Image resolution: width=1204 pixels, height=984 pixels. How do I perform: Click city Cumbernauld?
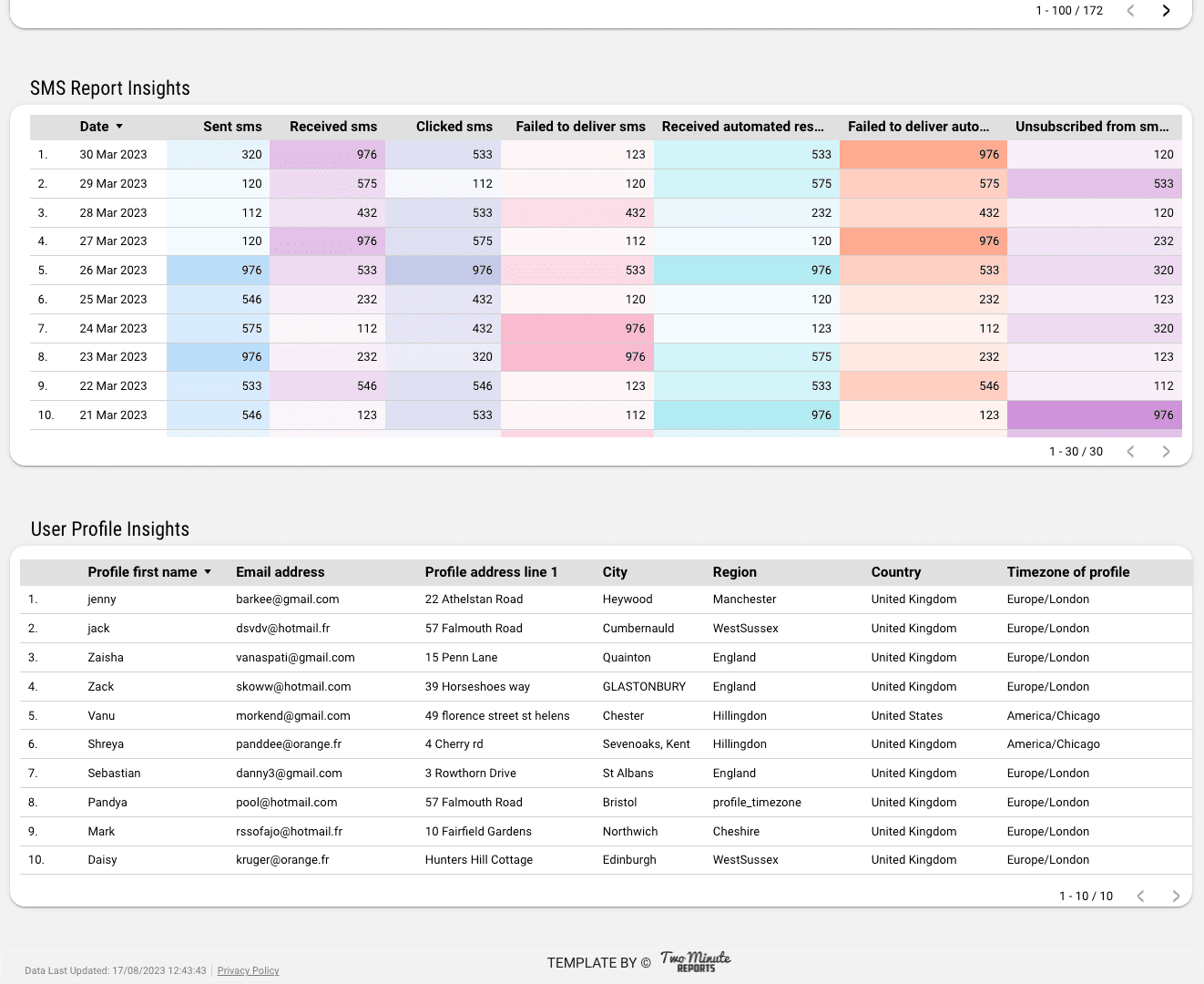point(638,629)
